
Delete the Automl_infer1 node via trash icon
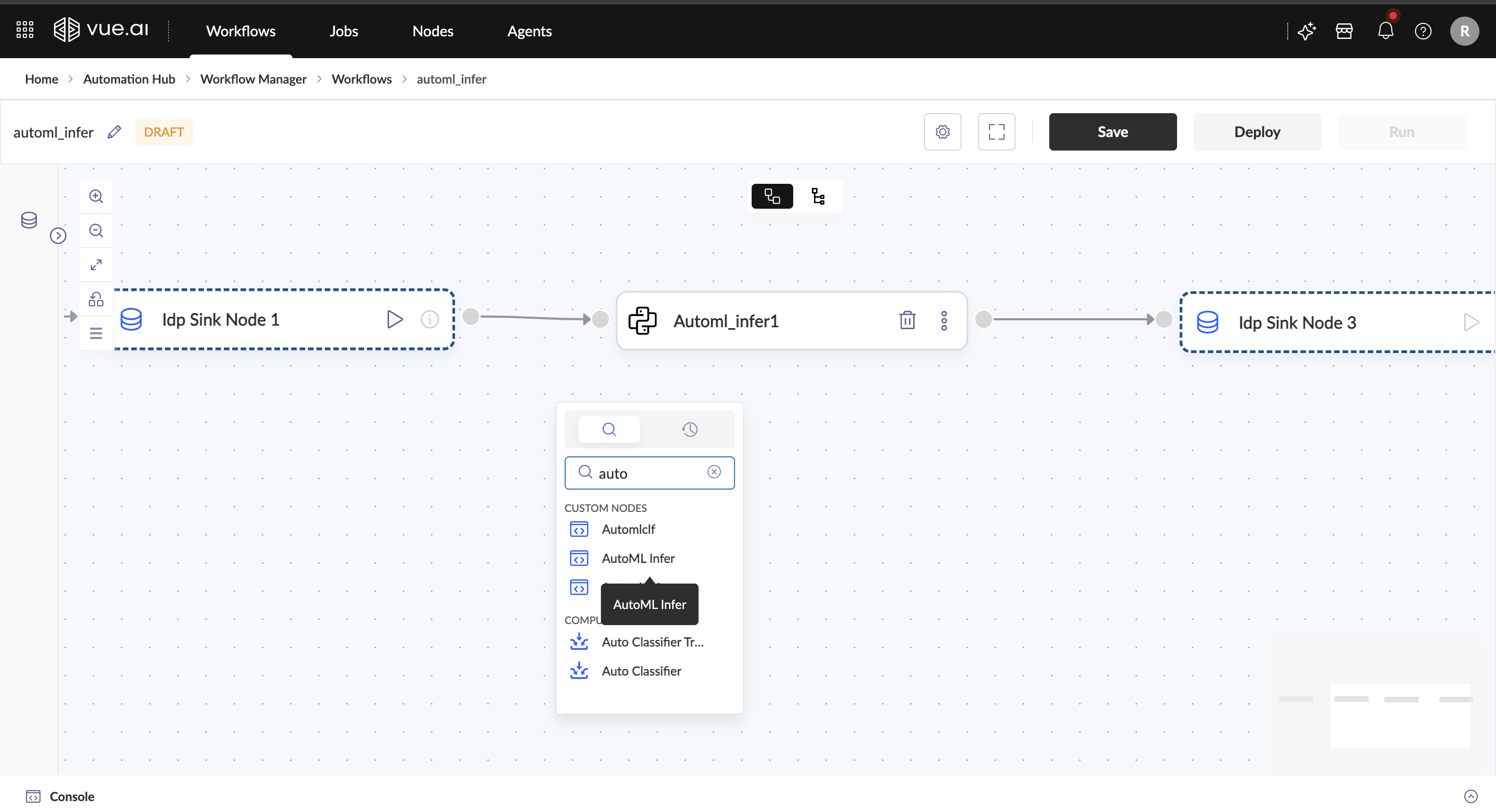[907, 320]
